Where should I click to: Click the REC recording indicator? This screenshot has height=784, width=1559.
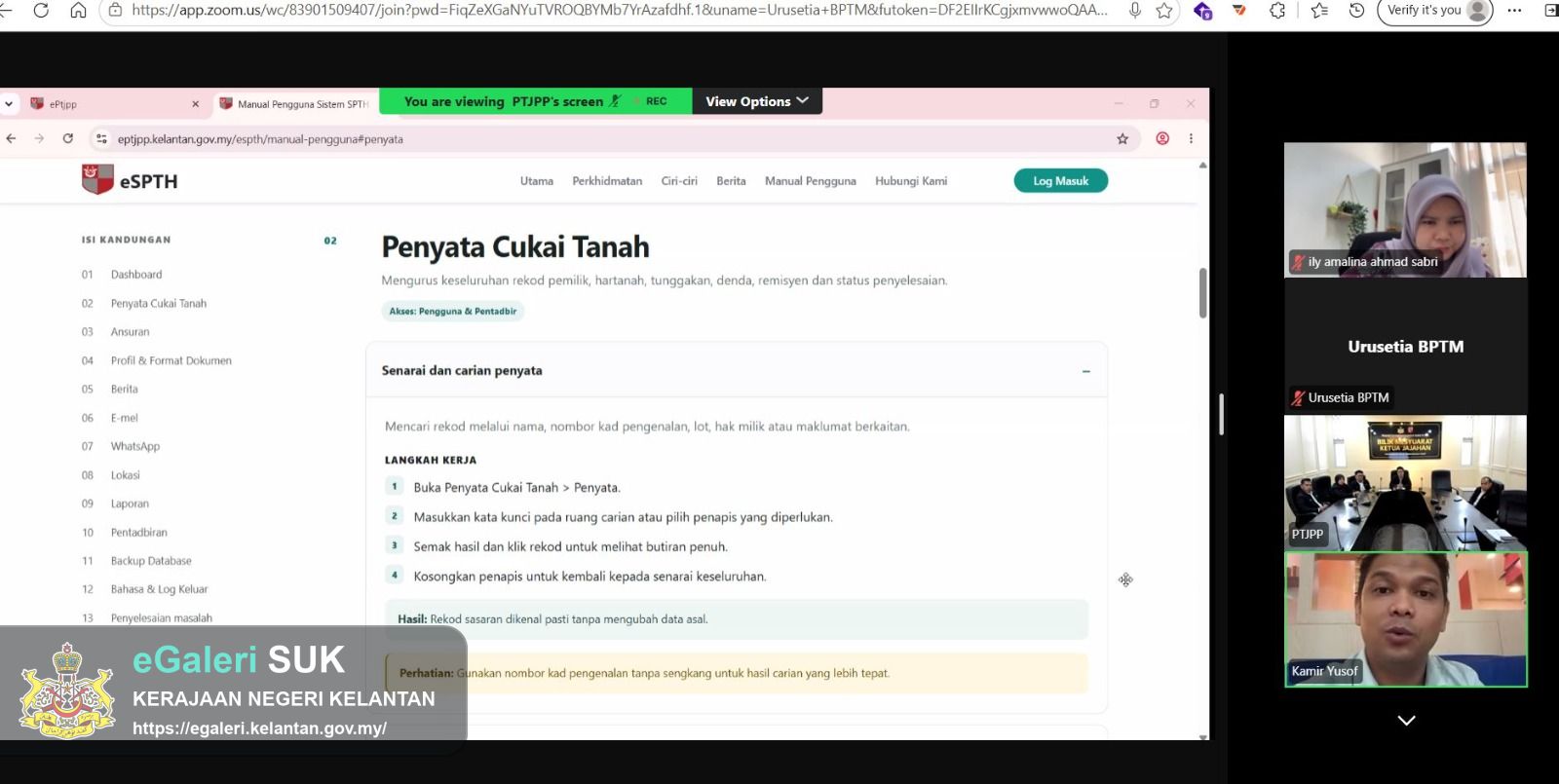coord(651,101)
